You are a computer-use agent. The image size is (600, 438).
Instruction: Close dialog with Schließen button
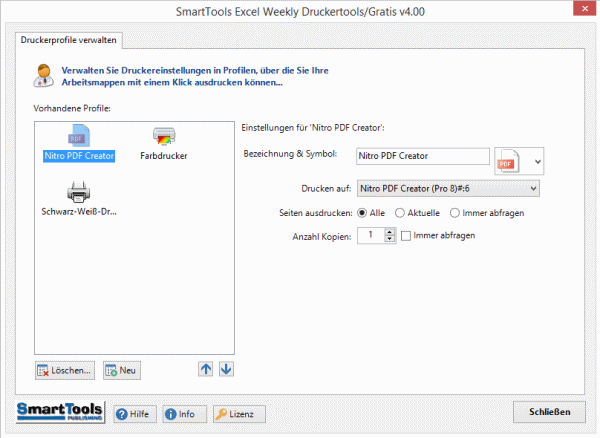549,412
